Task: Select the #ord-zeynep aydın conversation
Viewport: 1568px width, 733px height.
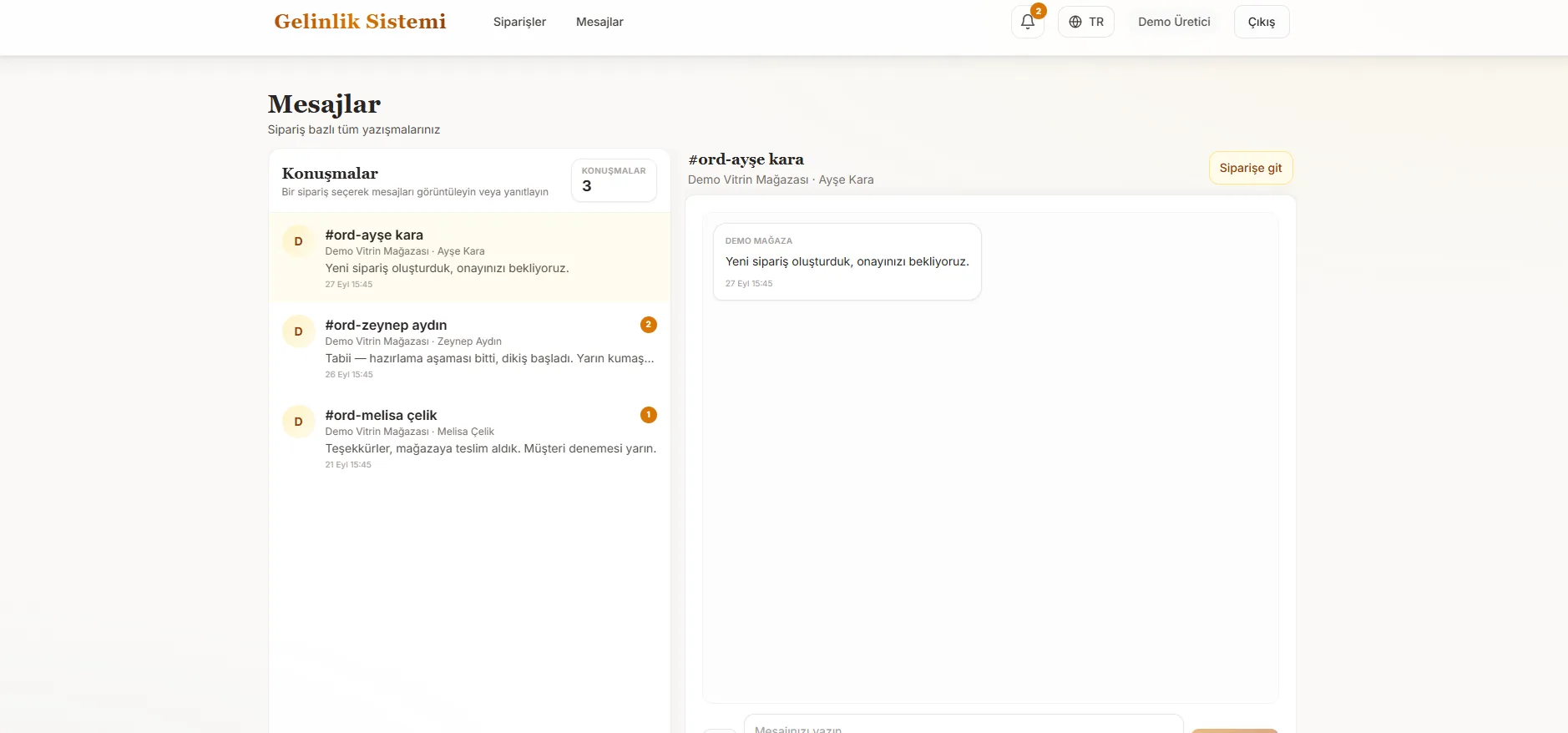Action: point(469,348)
